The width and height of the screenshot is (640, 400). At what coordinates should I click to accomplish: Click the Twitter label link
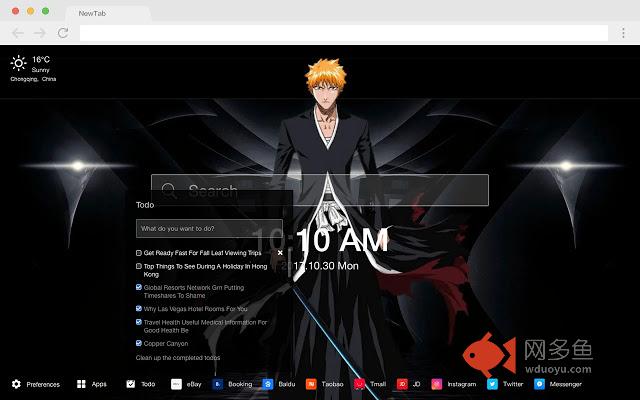pos(513,384)
